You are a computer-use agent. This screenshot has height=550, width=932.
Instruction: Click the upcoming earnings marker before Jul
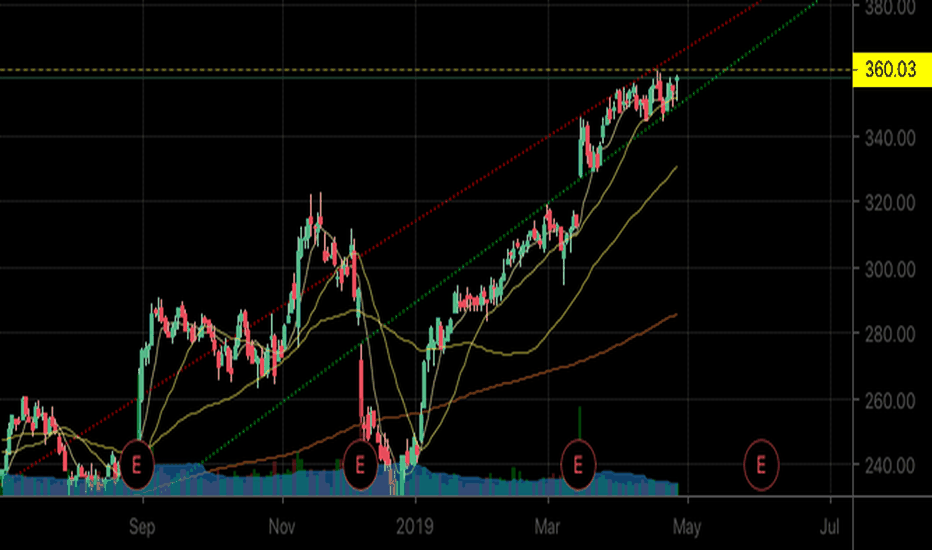coord(761,464)
